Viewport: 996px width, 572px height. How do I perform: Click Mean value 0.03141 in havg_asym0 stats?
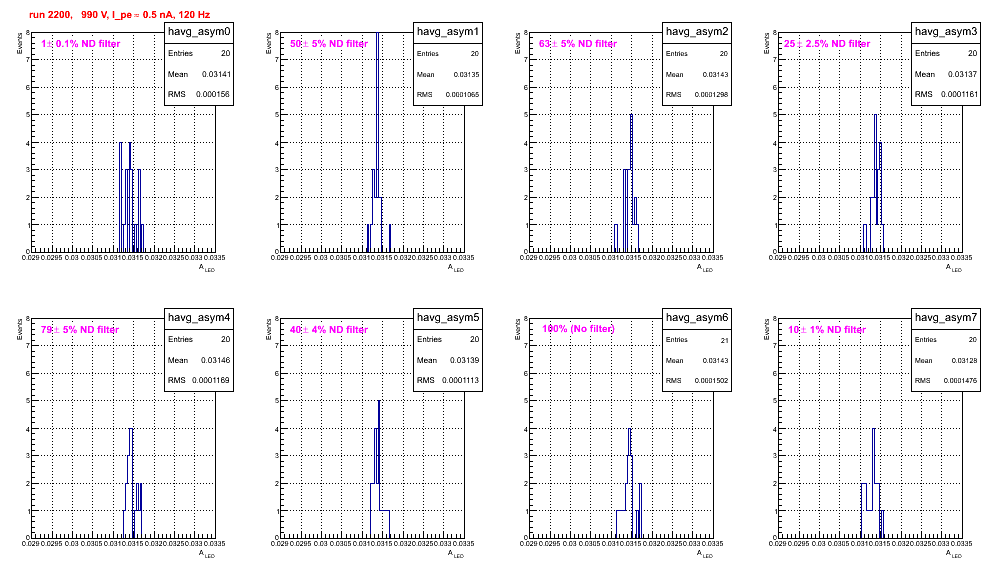(217, 74)
